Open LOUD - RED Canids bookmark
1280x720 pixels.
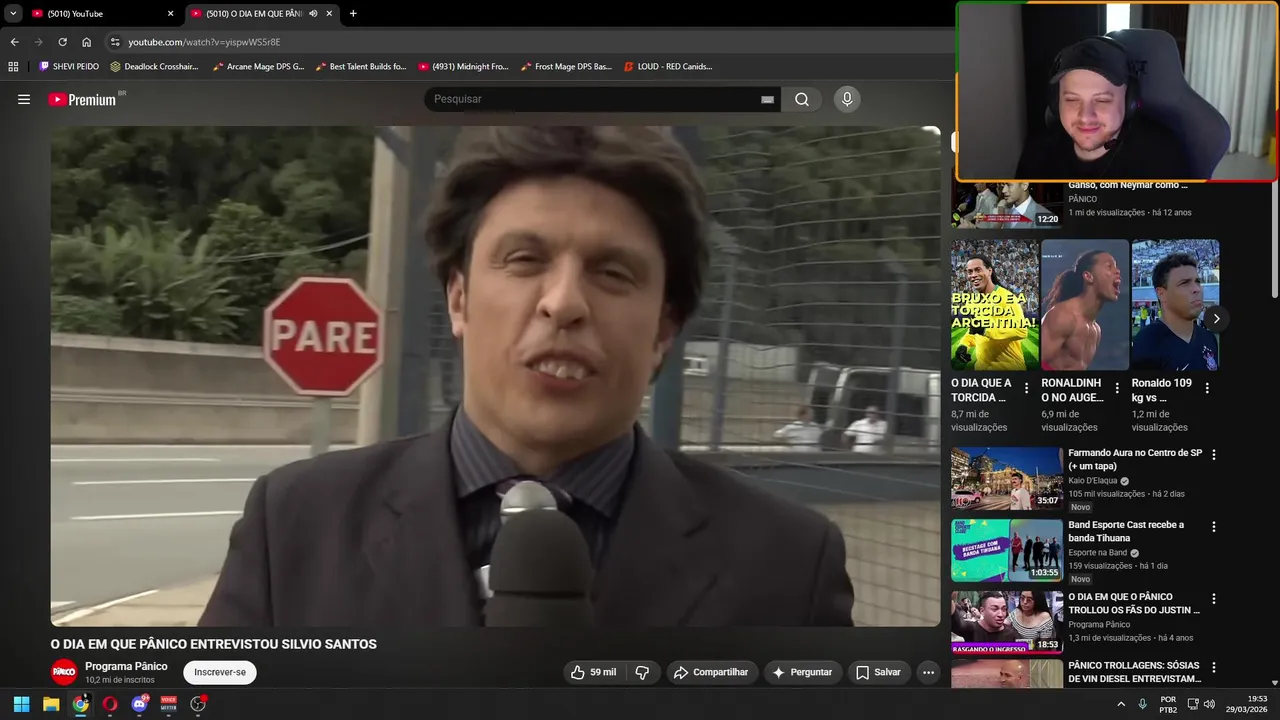click(667, 66)
